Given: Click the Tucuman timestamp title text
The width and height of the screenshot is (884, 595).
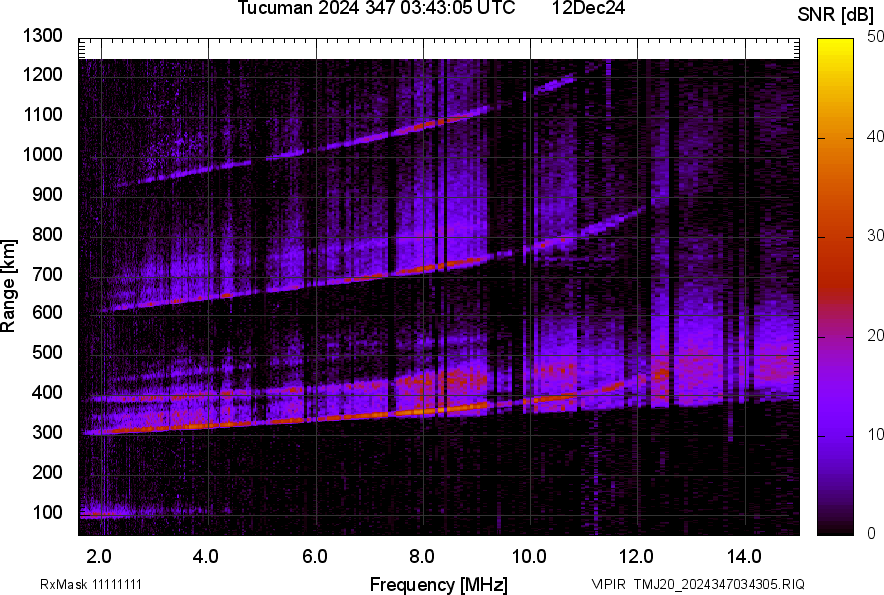Looking at the screenshot, I should coord(376,9).
